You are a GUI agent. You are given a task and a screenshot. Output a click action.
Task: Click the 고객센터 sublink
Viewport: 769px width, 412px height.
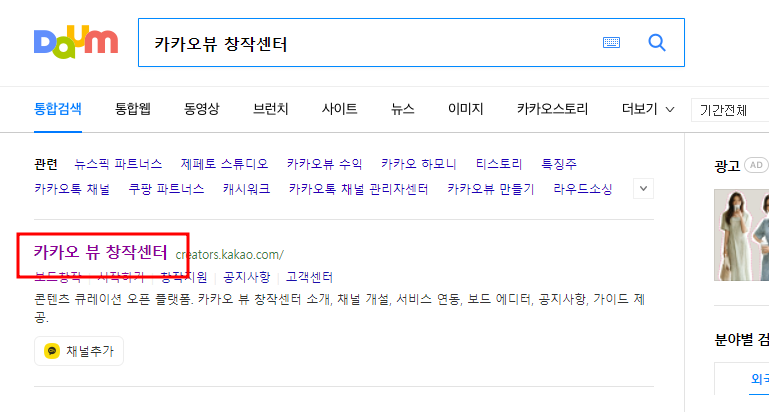pyautogui.click(x=309, y=277)
